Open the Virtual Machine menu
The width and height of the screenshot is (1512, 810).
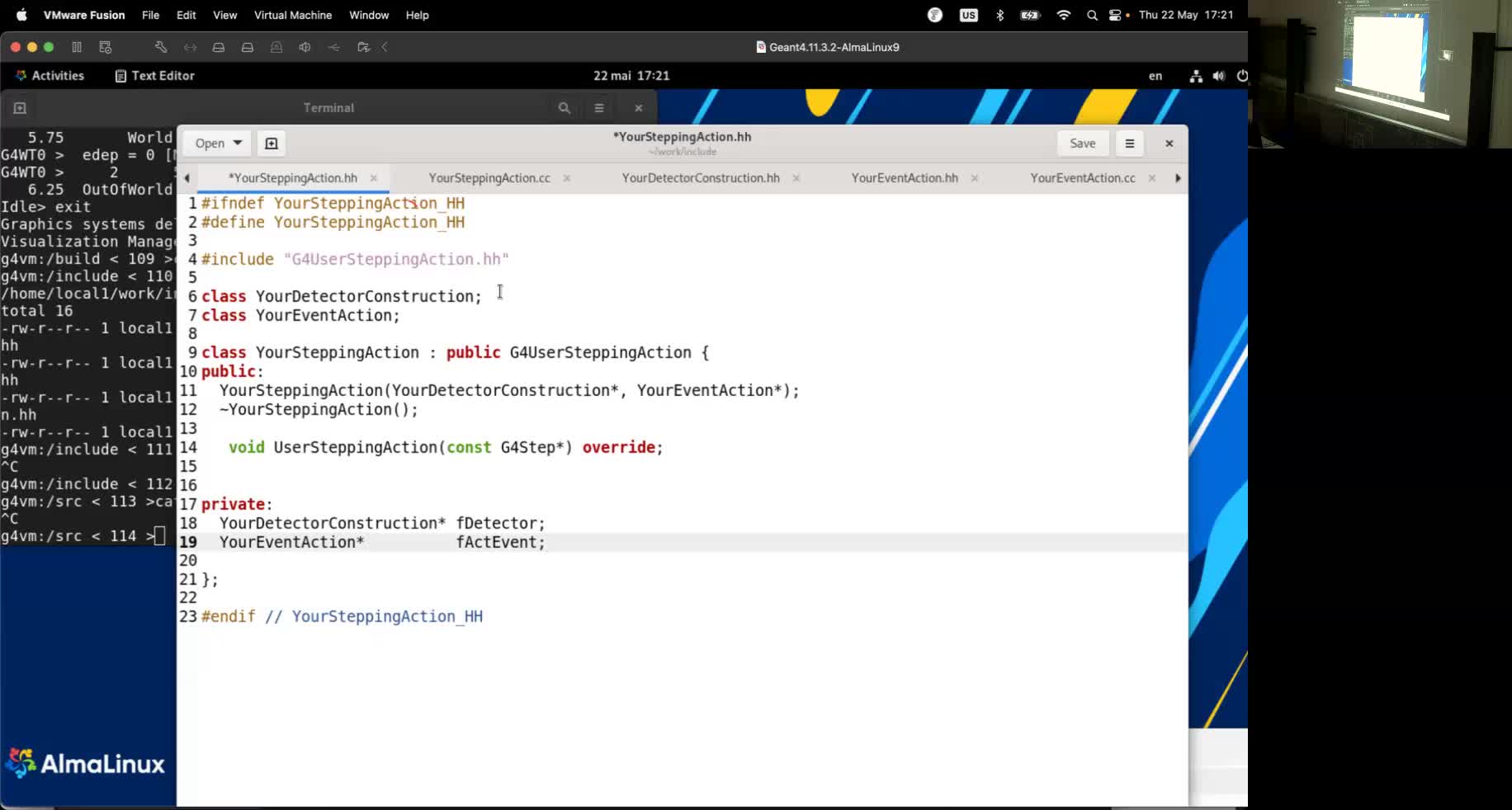click(x=292, y=15)
